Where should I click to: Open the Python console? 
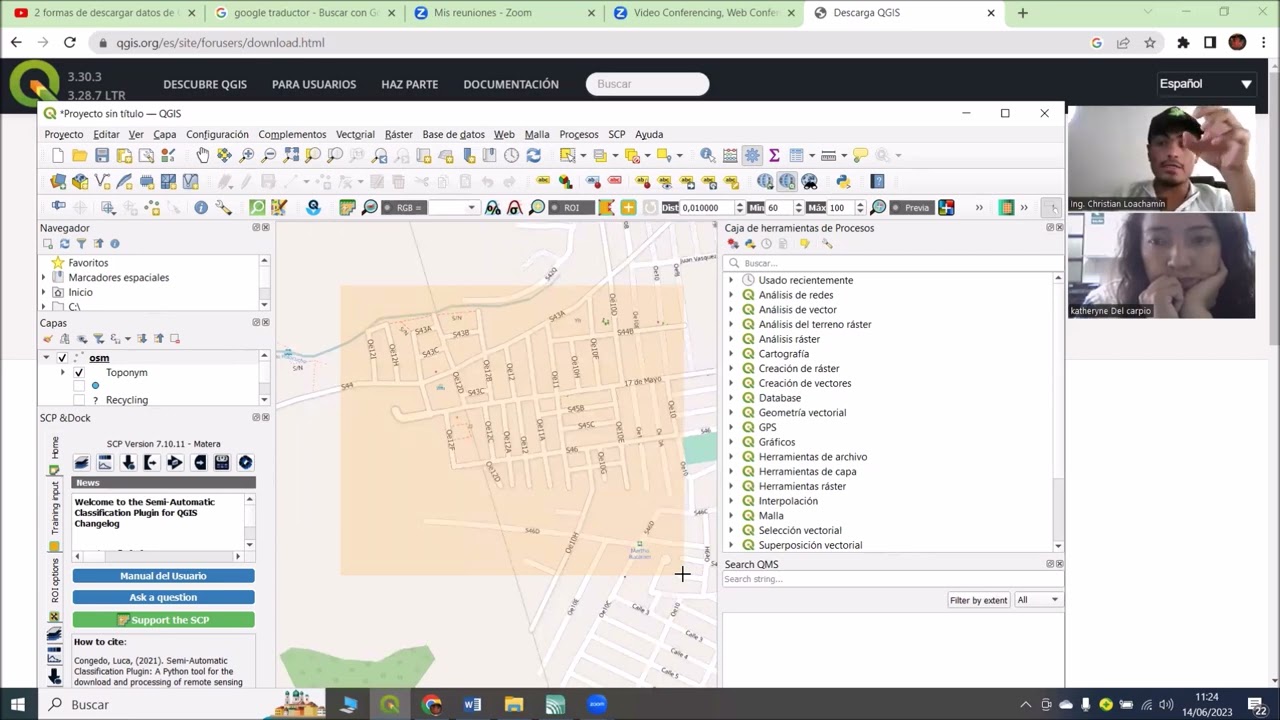(x=843, y=181)
